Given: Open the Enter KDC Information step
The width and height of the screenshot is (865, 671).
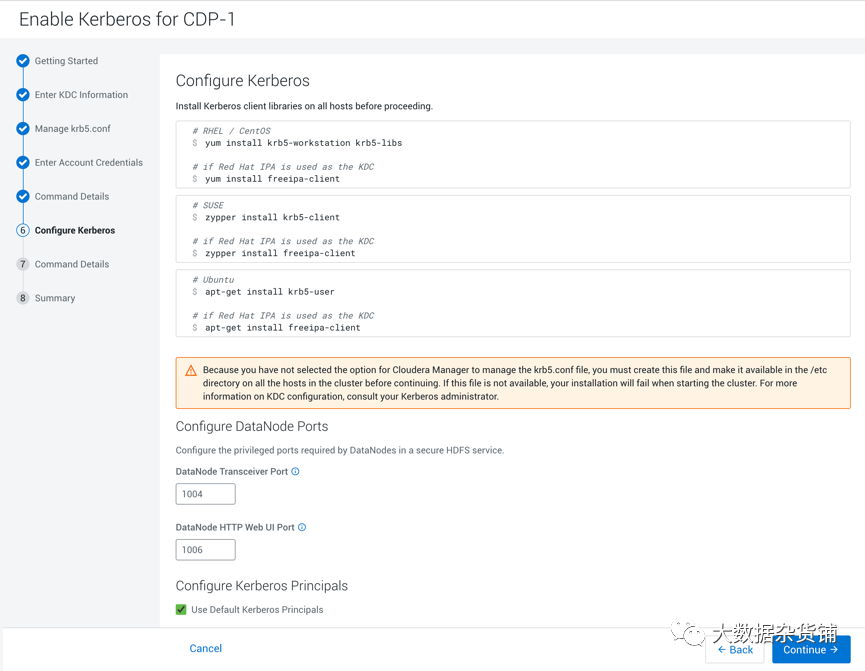Looking at the screenshot, I should [x=81, y=95].
